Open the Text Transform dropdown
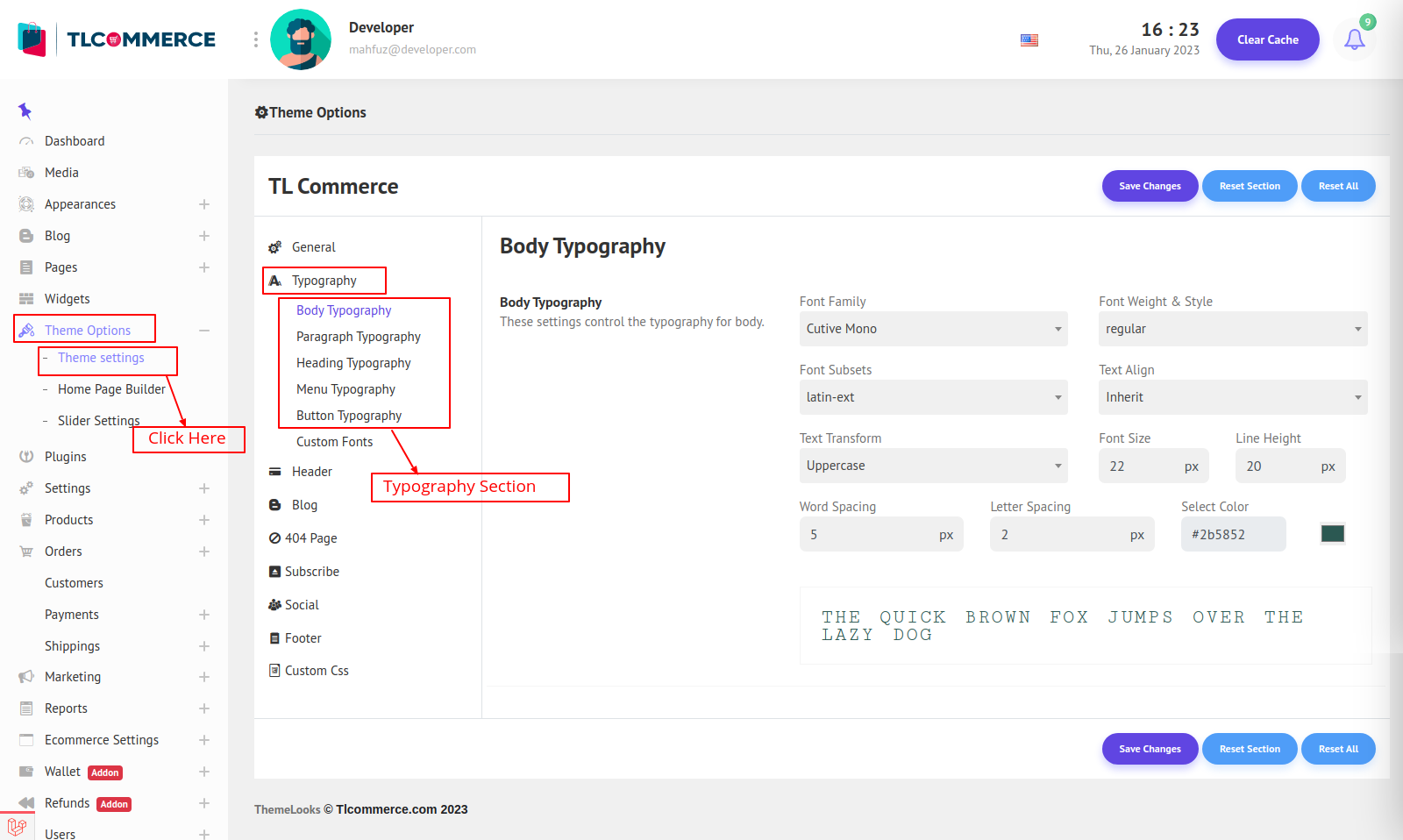Image resolution: width=1403 pixels, height=840 pixels. point(933,466)
